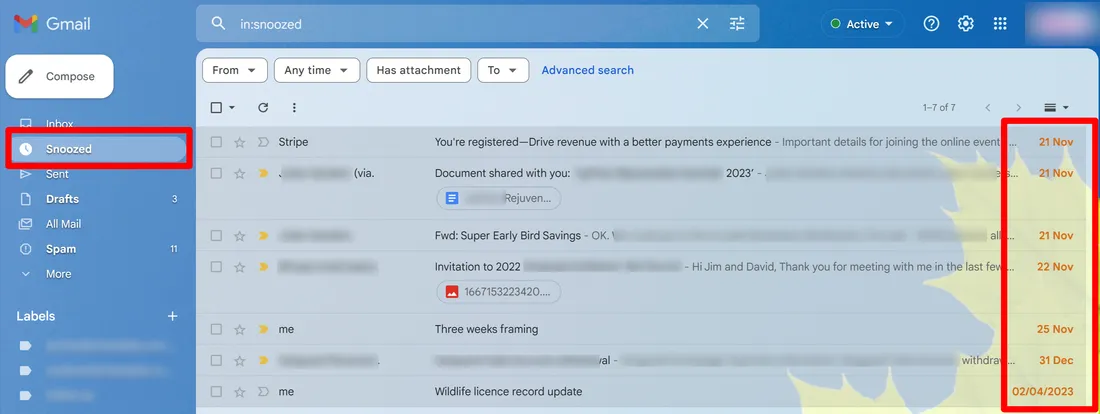Image resolution: width=1100 pixels, height=414 pixels.
Task: Star the Document shared with you email
Action: coord(240,173)
